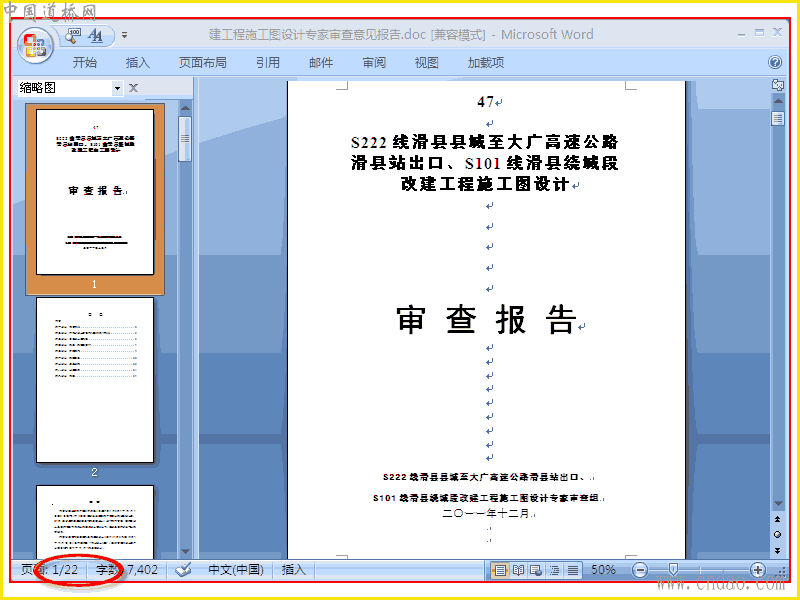The image size is (800, 600).
Task: Switch to Print Layout view icon
Action: (x=500, y=570)
